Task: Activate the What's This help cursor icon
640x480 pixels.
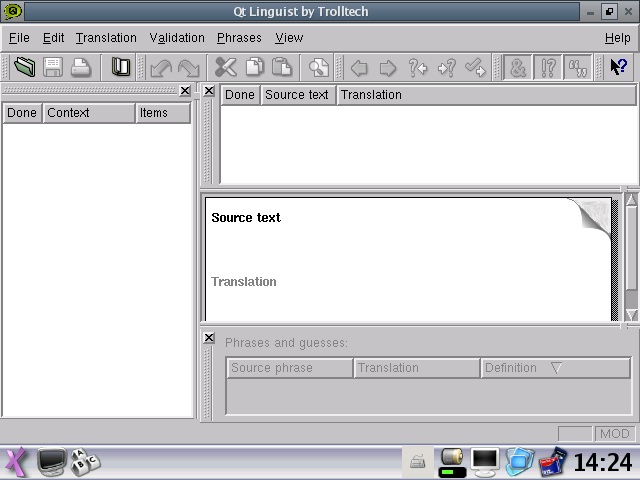Action: (x=619, y=68)
